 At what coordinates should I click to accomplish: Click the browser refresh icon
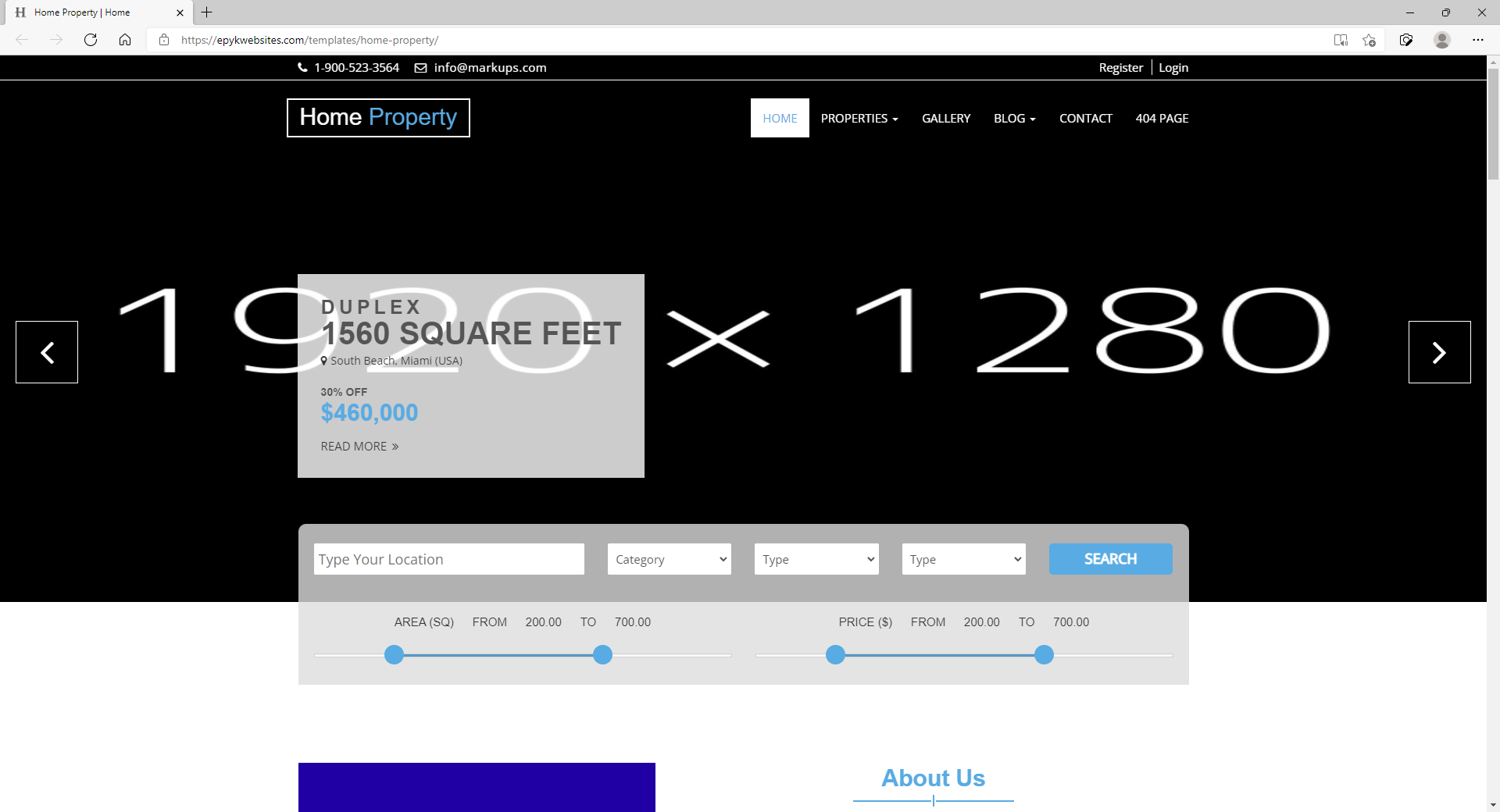pyautogui.click(x=91, y=40)
